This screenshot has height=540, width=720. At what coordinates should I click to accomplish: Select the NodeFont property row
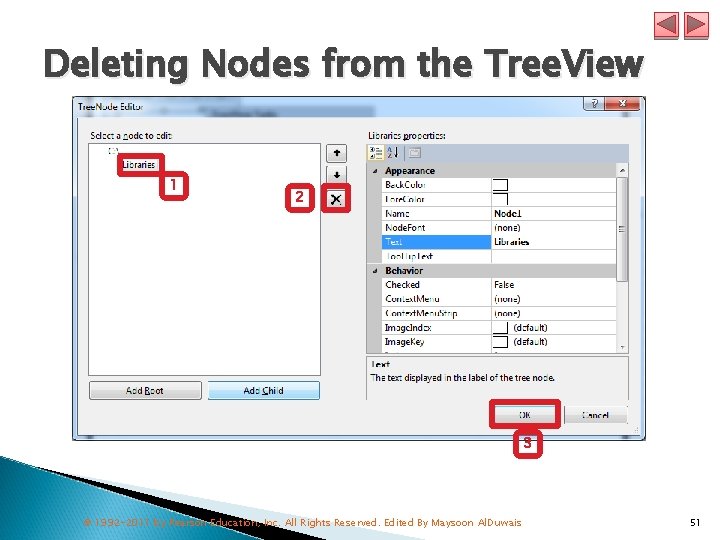point(499,228)
